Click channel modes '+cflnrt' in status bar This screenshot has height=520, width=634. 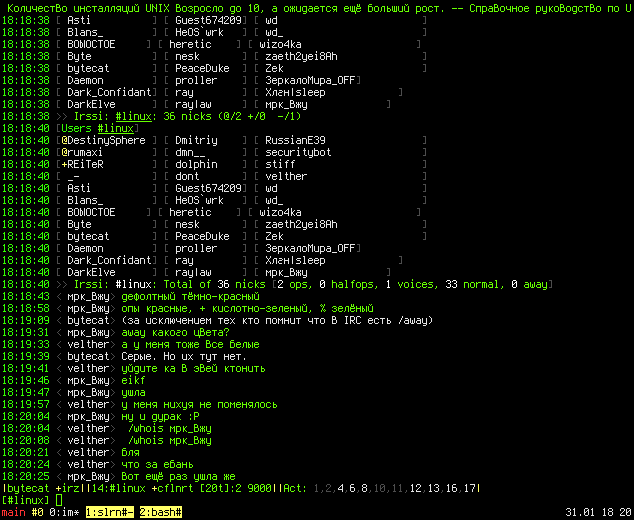pos(173,488)
